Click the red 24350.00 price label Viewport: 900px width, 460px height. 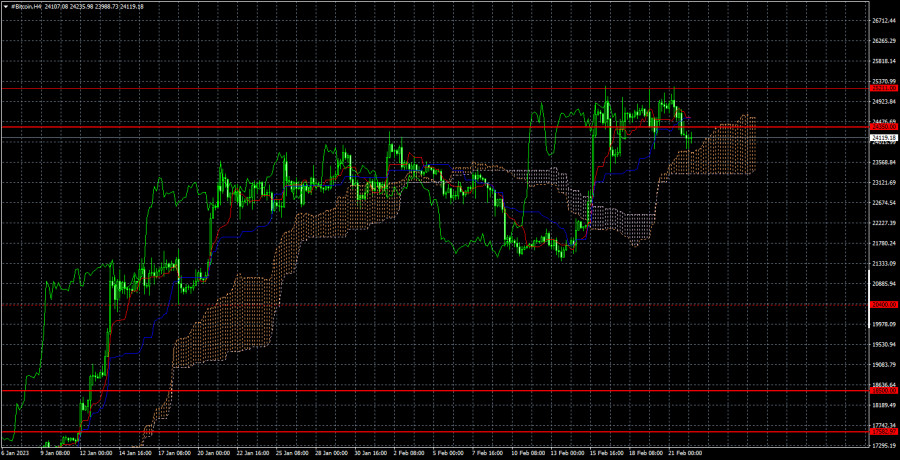pyautogui.click(x=884, y=126)
